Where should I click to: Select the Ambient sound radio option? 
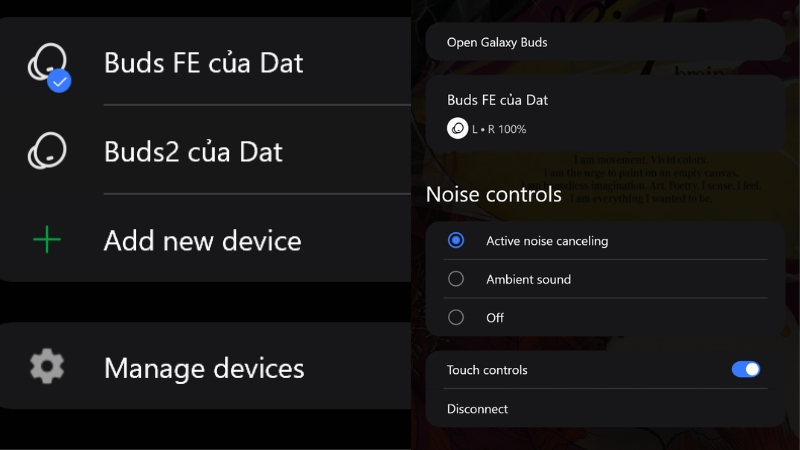click(456, 279)
